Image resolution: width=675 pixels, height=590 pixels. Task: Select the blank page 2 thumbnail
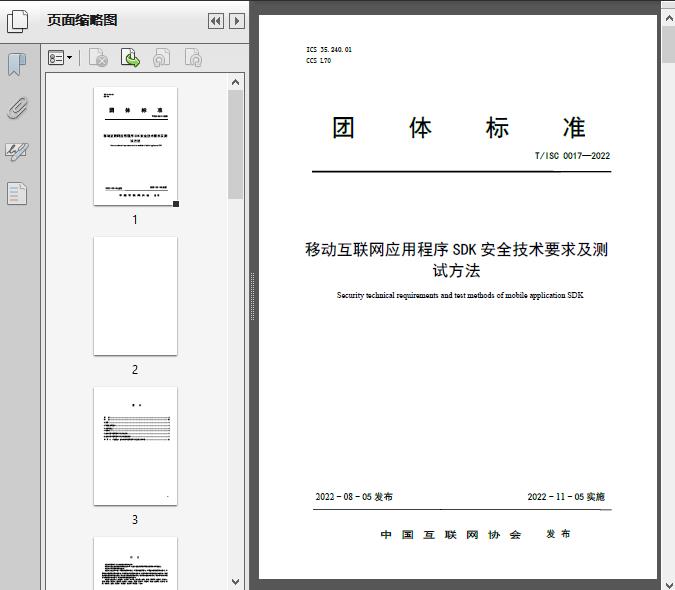click(x=135, y=296)
